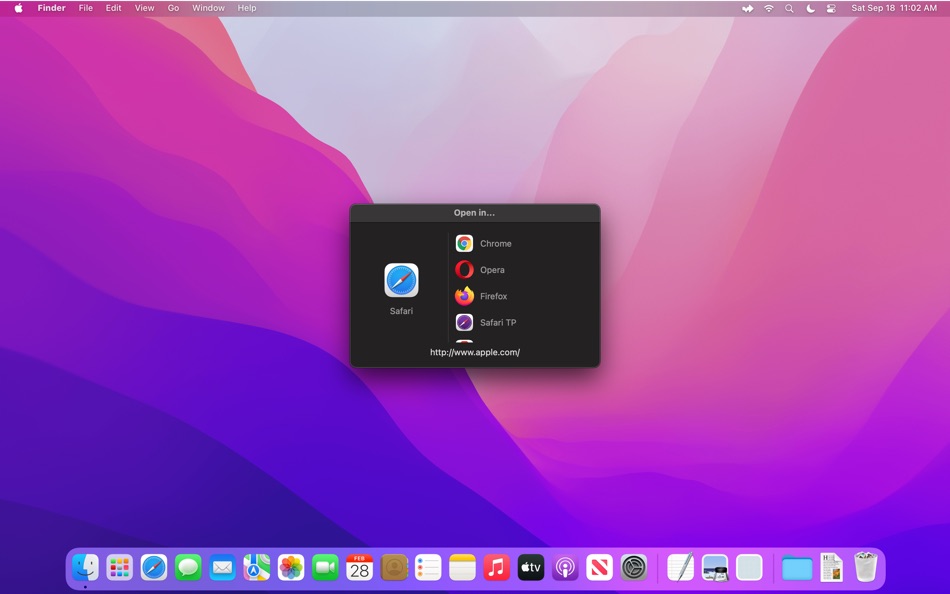Open the Go menu

click(x=173, y=8)
